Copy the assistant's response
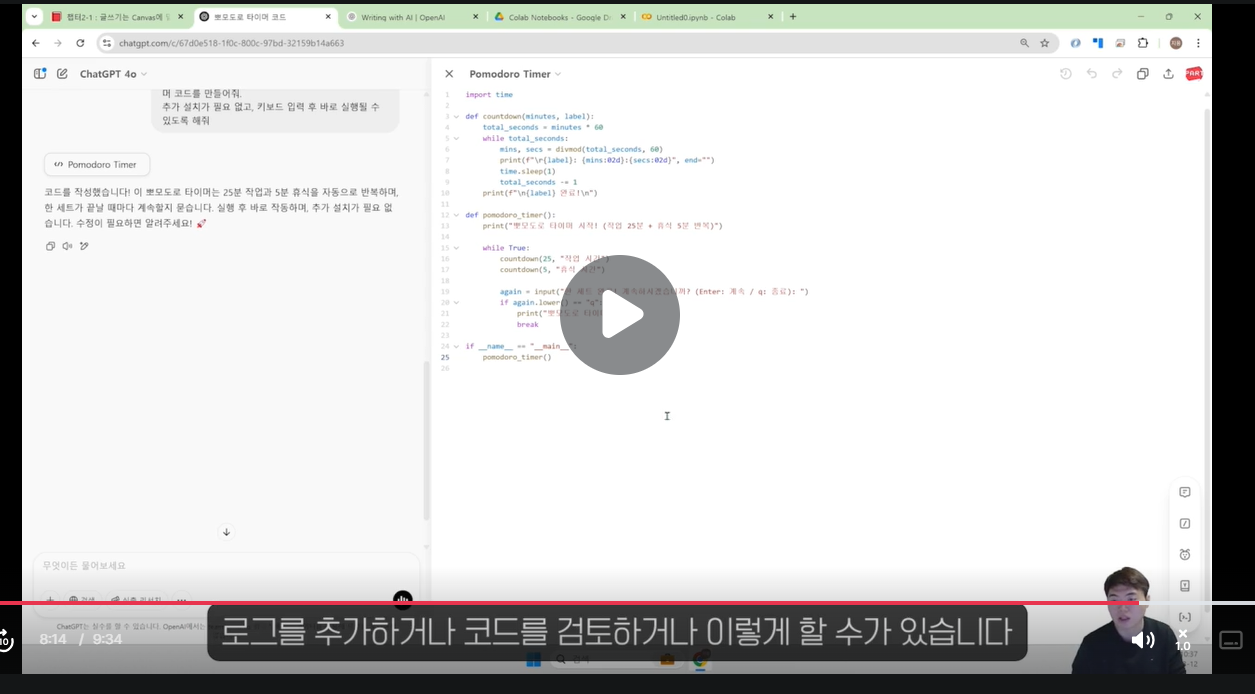 pyautogui.click(x=51, y=246)
